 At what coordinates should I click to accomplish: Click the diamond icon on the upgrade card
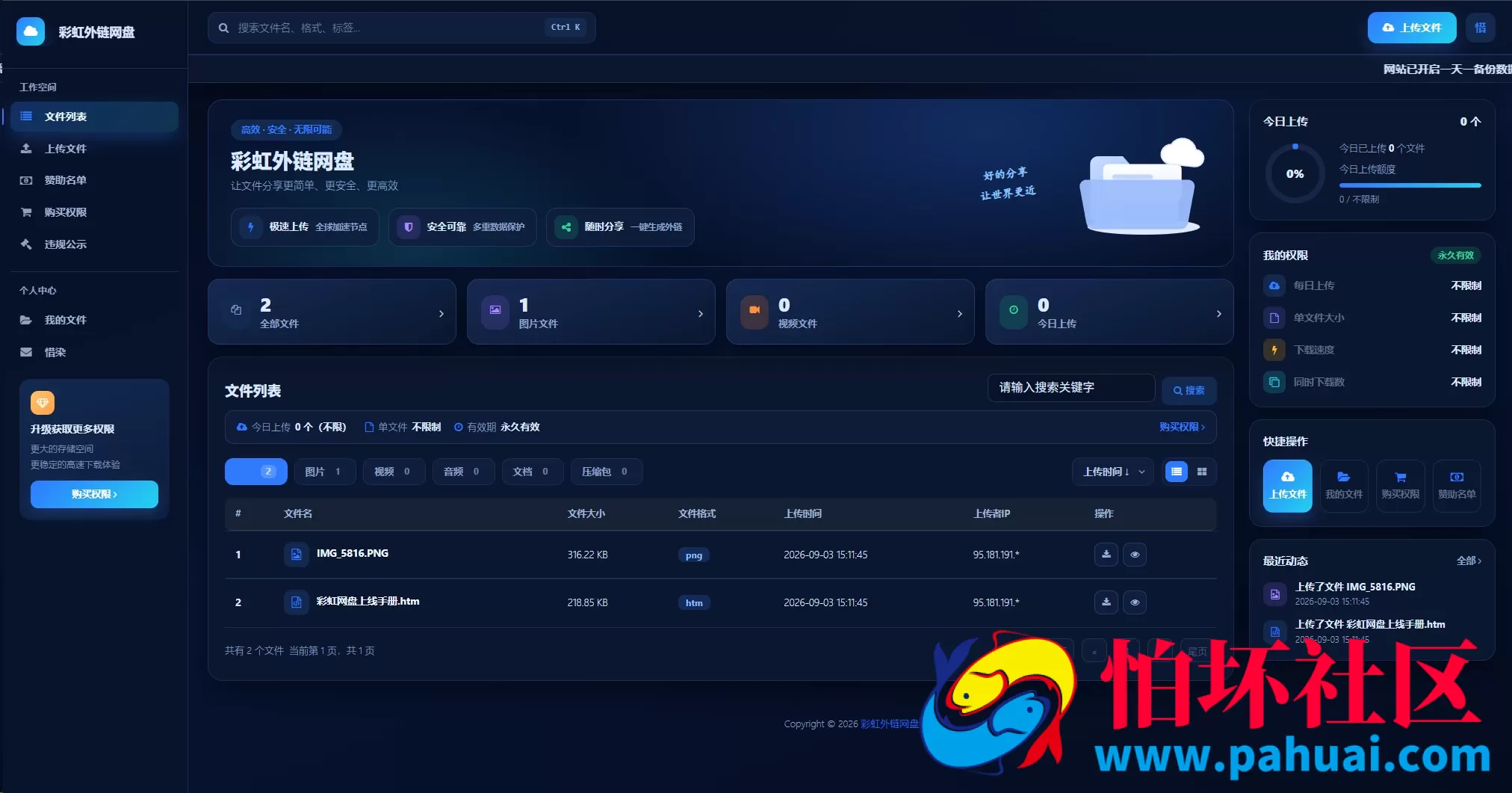(x=43, y=403)
